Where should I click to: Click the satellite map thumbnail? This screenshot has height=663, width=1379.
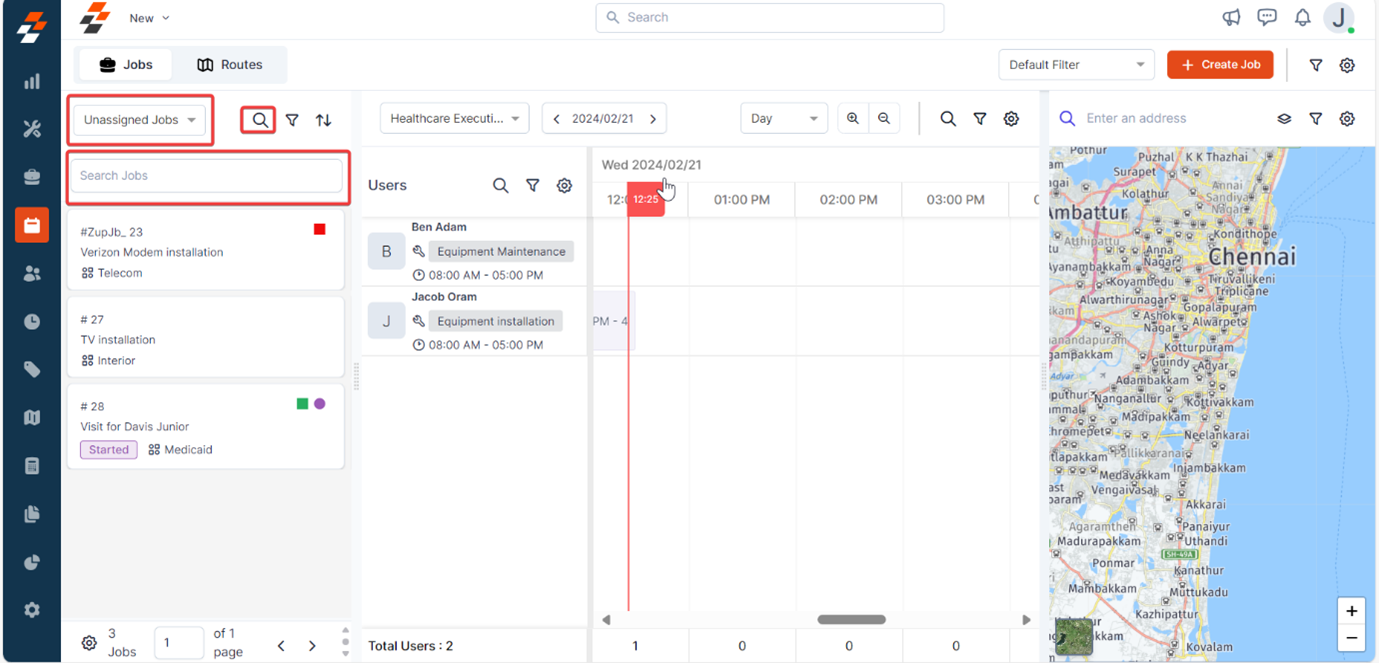click(1074, 637)
